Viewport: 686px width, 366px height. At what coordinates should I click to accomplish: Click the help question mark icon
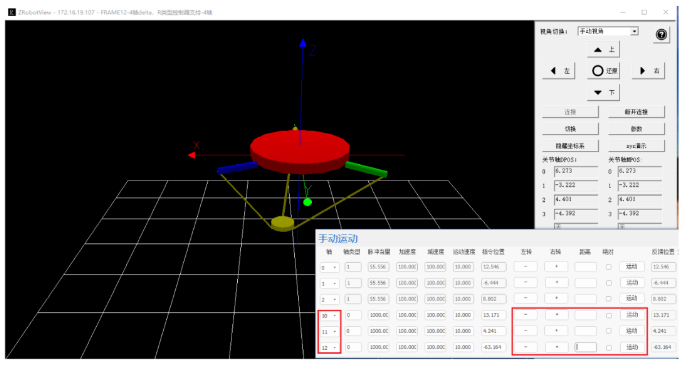click(x=661, y=34)
